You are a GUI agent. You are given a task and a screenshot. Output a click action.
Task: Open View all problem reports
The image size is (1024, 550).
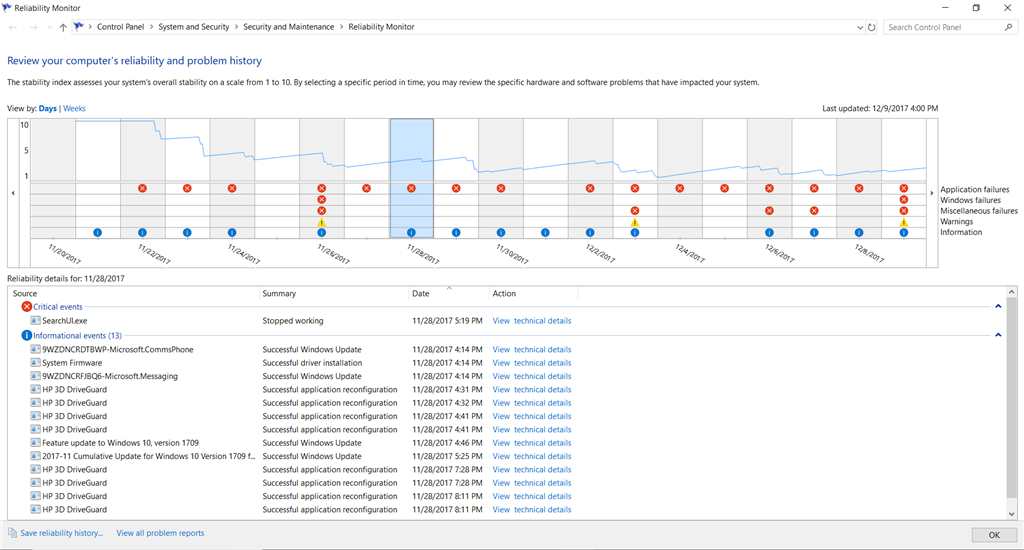tap(160, 533)
